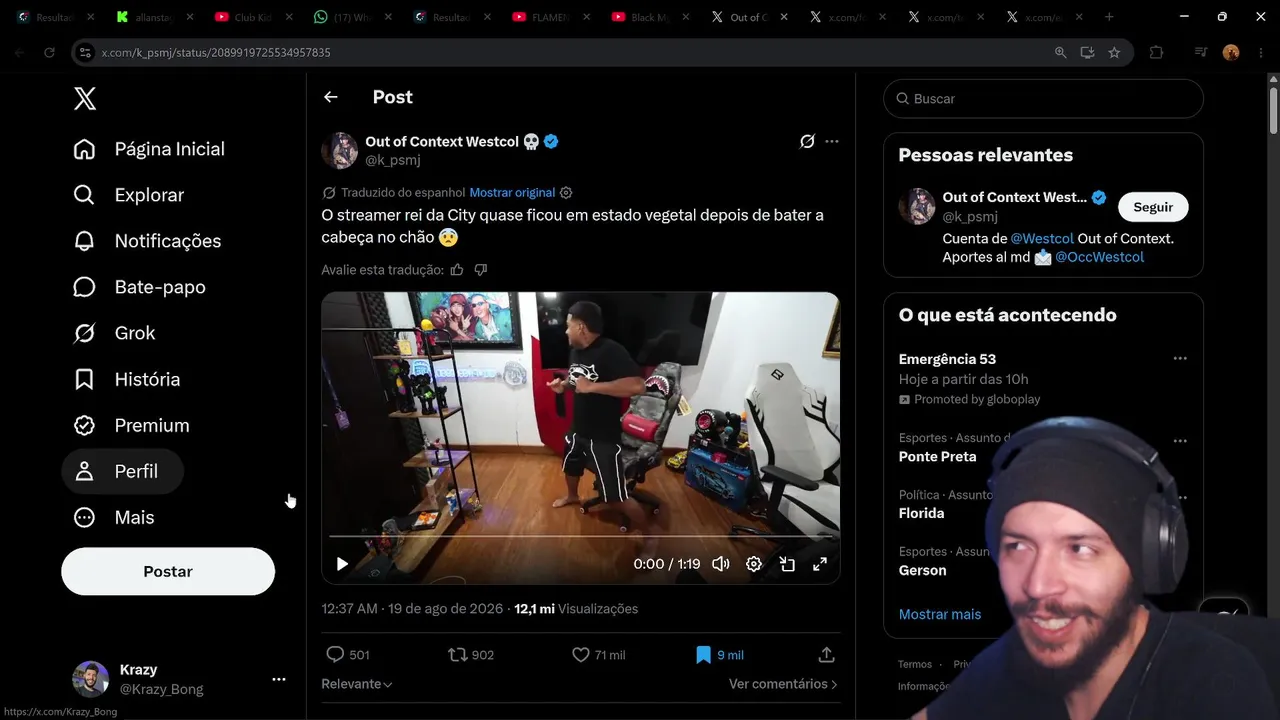The image size is (1280, 720).
Task: Open Grok from the sidebar
Action: (115, 333)
